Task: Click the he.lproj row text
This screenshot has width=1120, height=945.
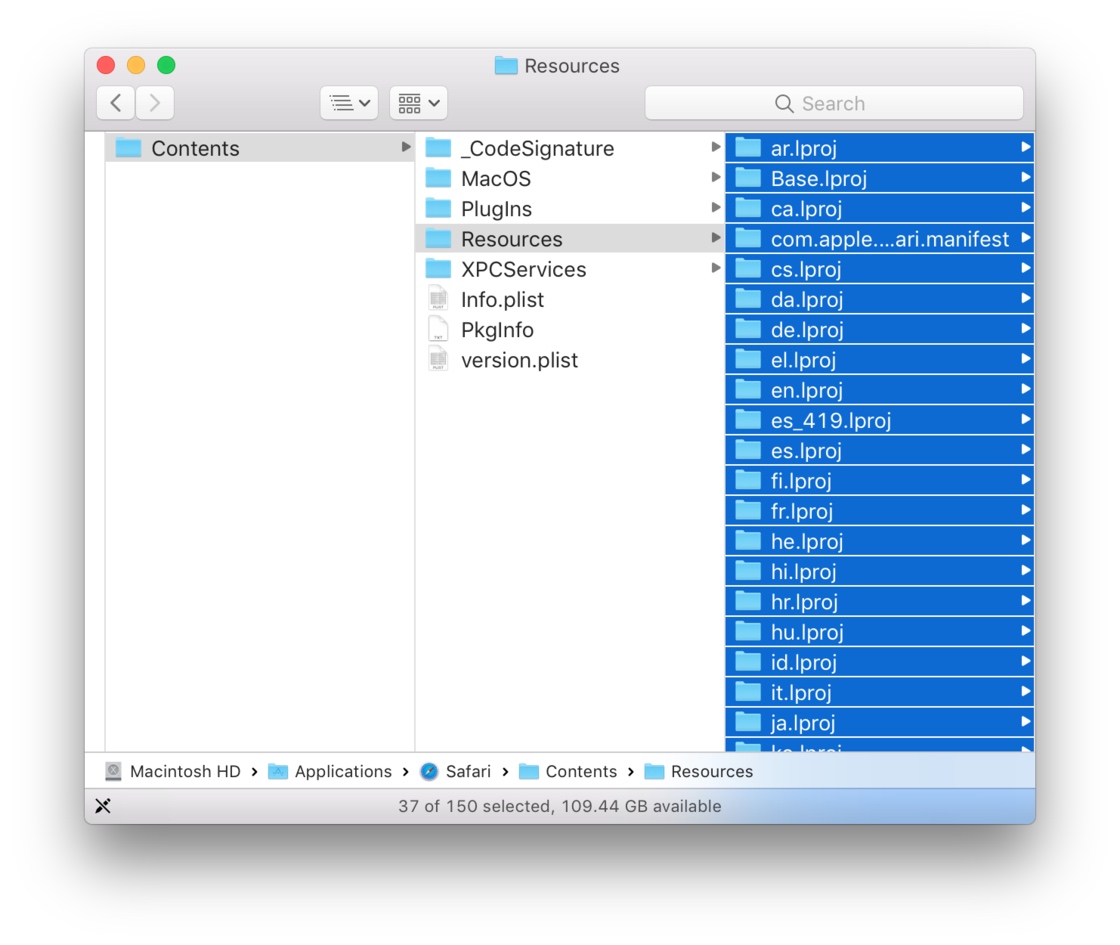Action: coord(806,541)
